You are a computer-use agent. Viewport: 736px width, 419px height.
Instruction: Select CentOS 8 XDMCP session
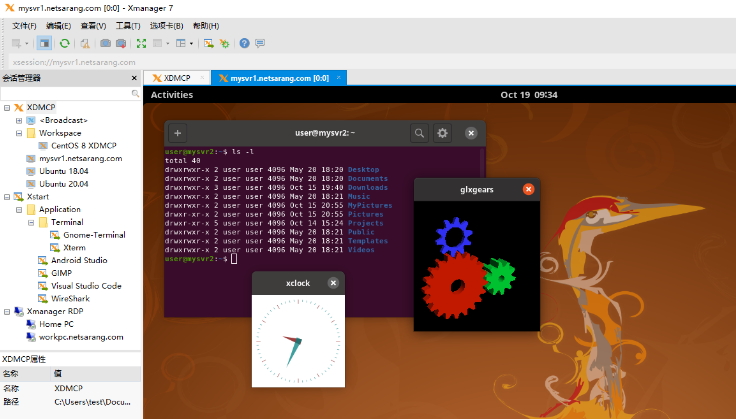pyautogui.click(x=84, y=145)
